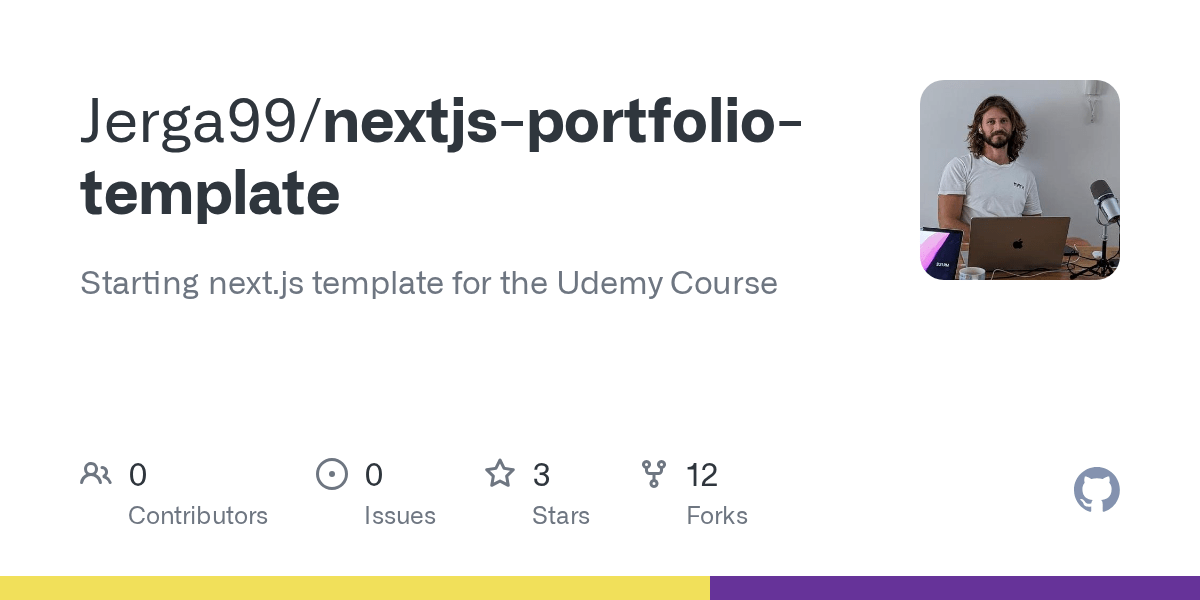Open the Issues label
Viewport: 1200px width, 600px height.
pos(400,516)
